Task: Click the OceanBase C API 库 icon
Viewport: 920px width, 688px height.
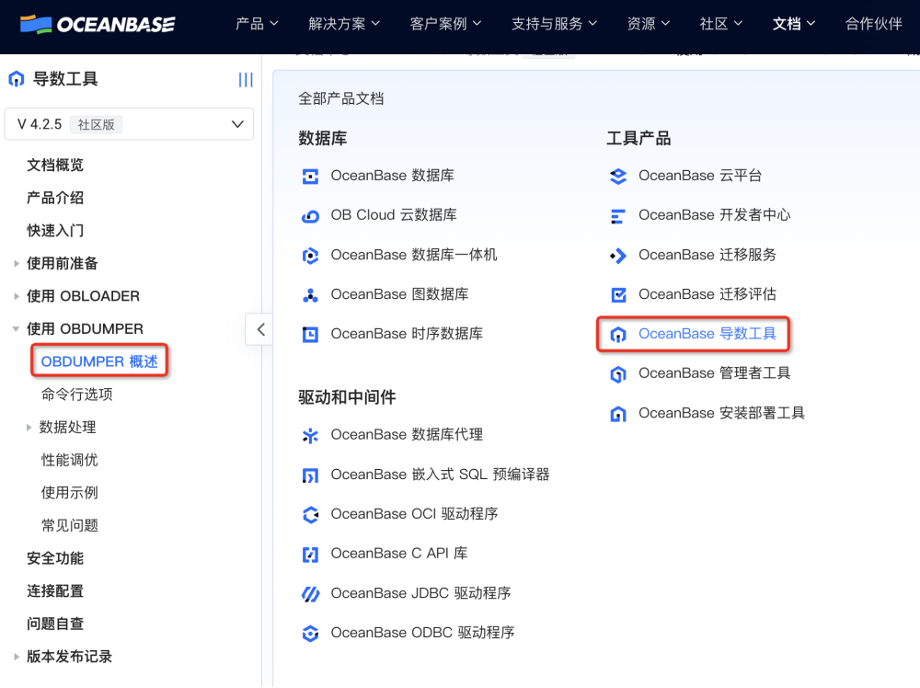Action: [310, 554]
